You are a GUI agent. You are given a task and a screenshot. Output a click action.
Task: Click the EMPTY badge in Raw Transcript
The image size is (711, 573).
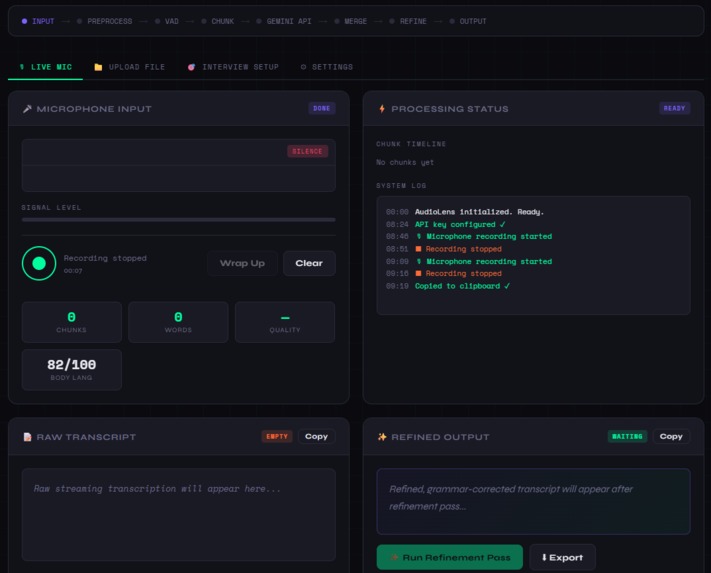[x=277, y=437]
